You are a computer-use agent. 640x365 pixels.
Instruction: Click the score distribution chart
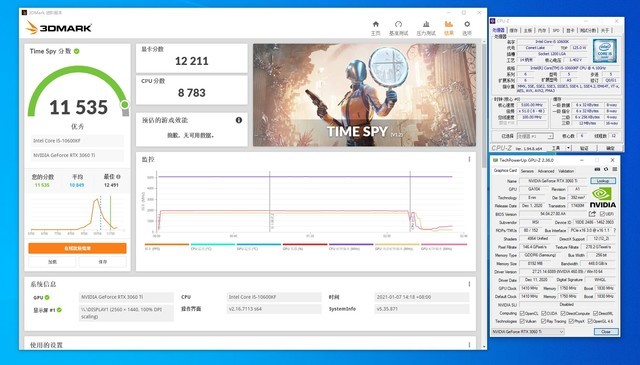78,214
